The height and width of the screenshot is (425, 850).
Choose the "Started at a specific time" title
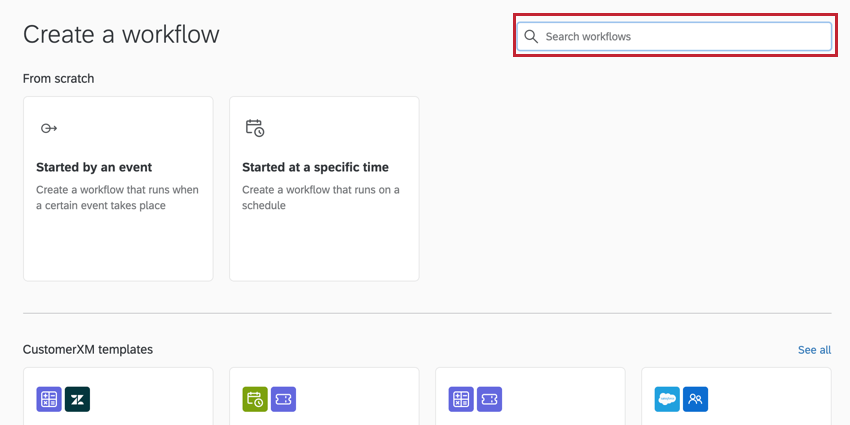[315, 167]
